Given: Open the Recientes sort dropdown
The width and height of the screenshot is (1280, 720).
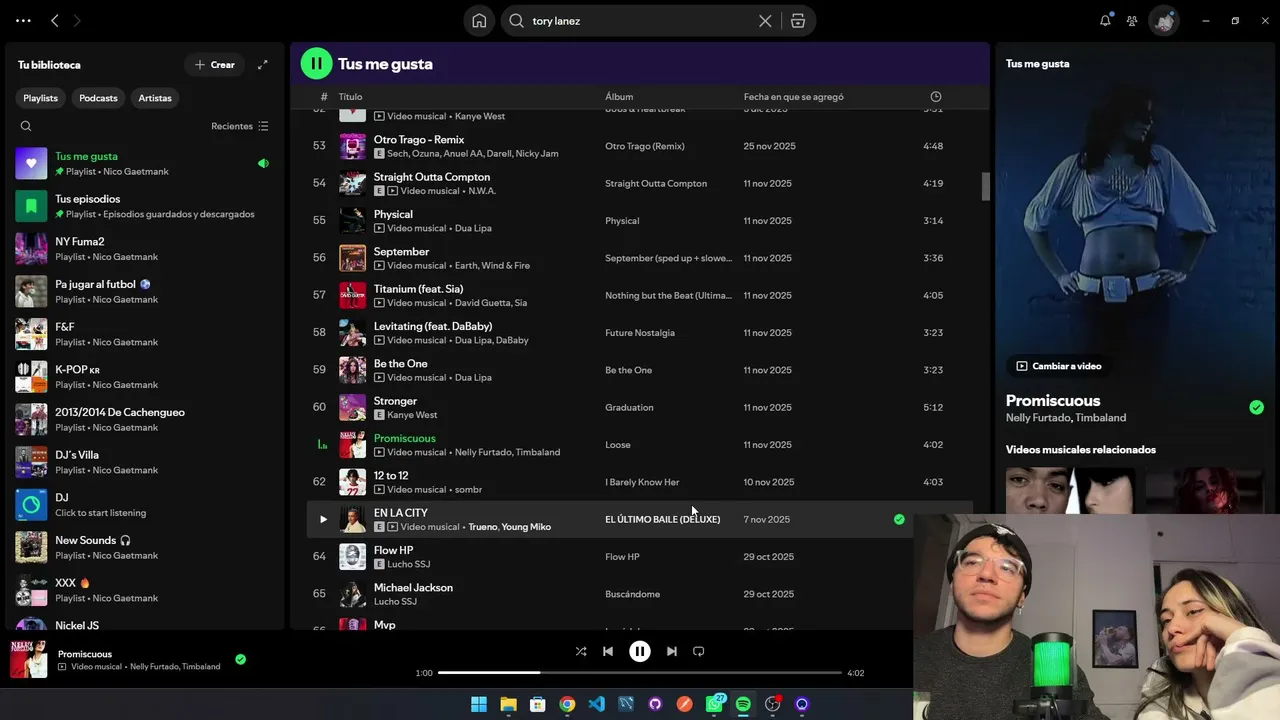Looking at the screenshot, I should 240,126.
